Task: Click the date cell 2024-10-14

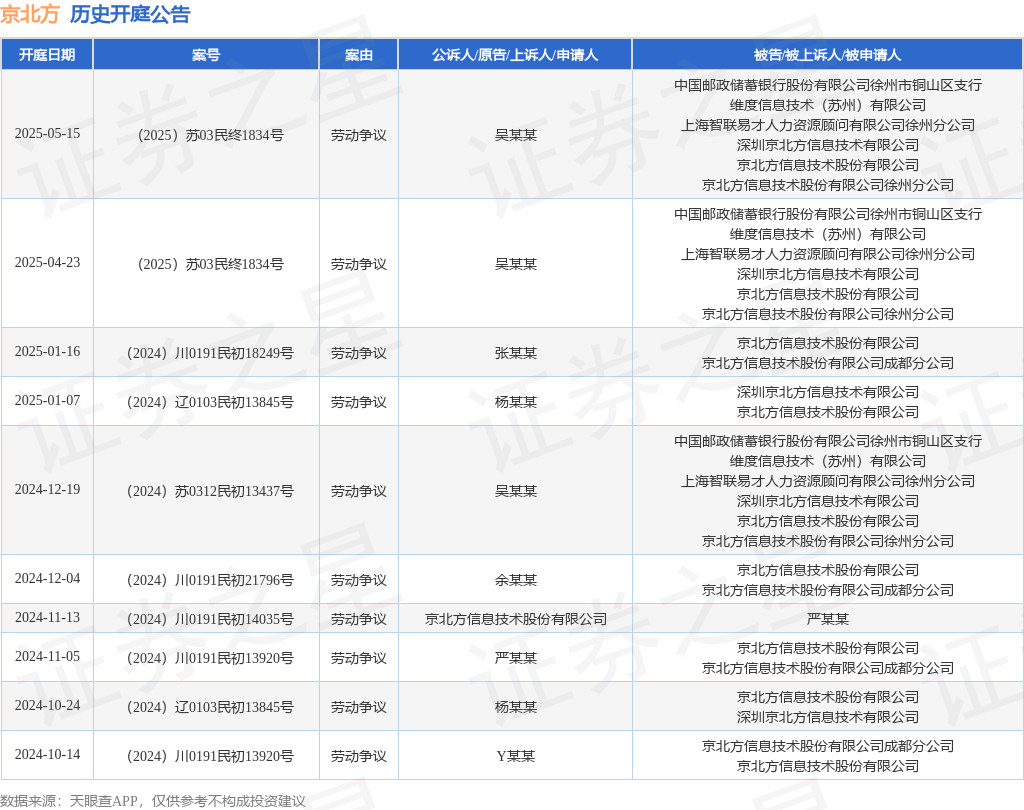Action: 48,754
